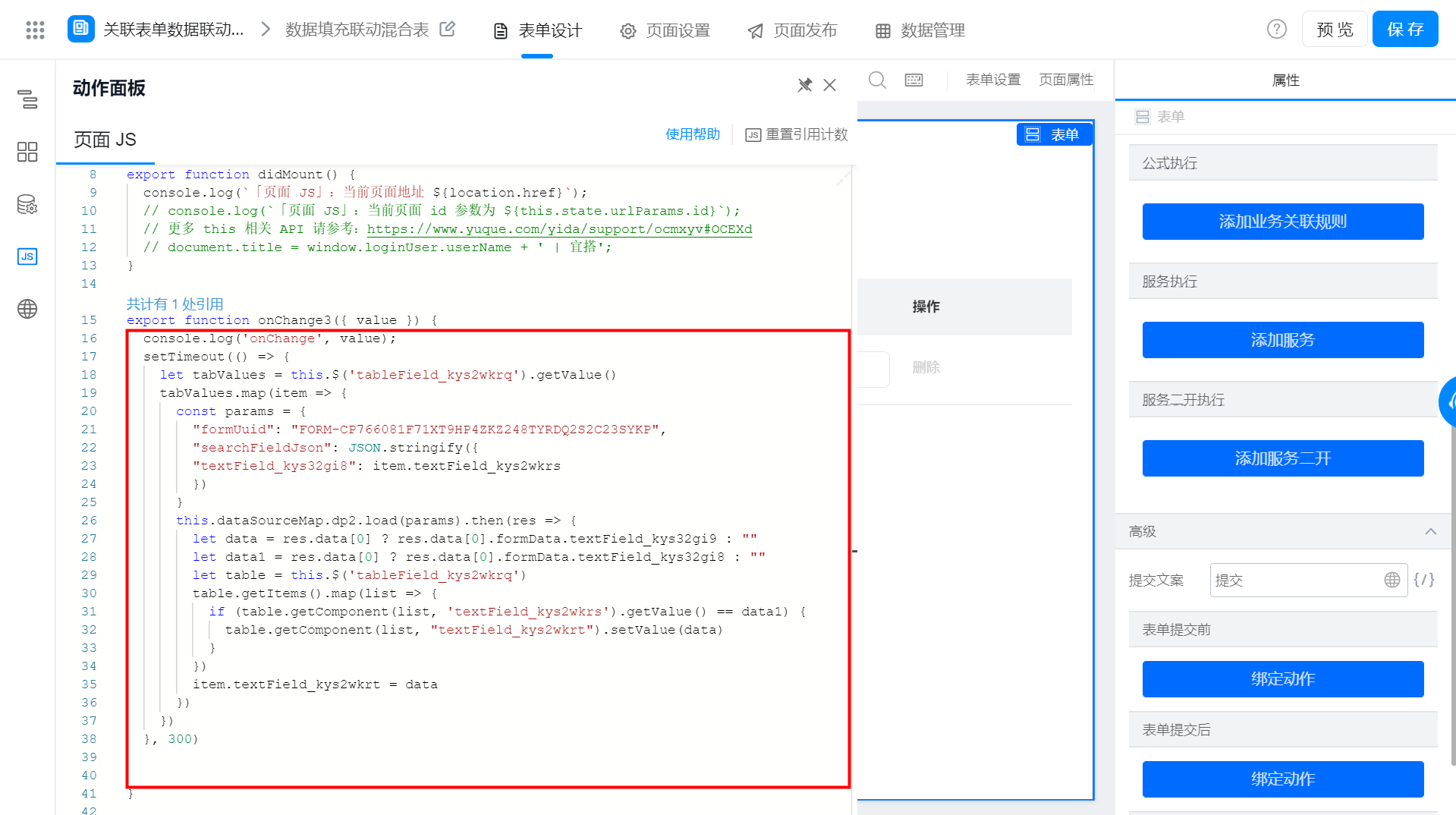Click globe icon in submit text field
Image resolution: width=1456 pixels, height=815 pixels.
[1392, 580]
